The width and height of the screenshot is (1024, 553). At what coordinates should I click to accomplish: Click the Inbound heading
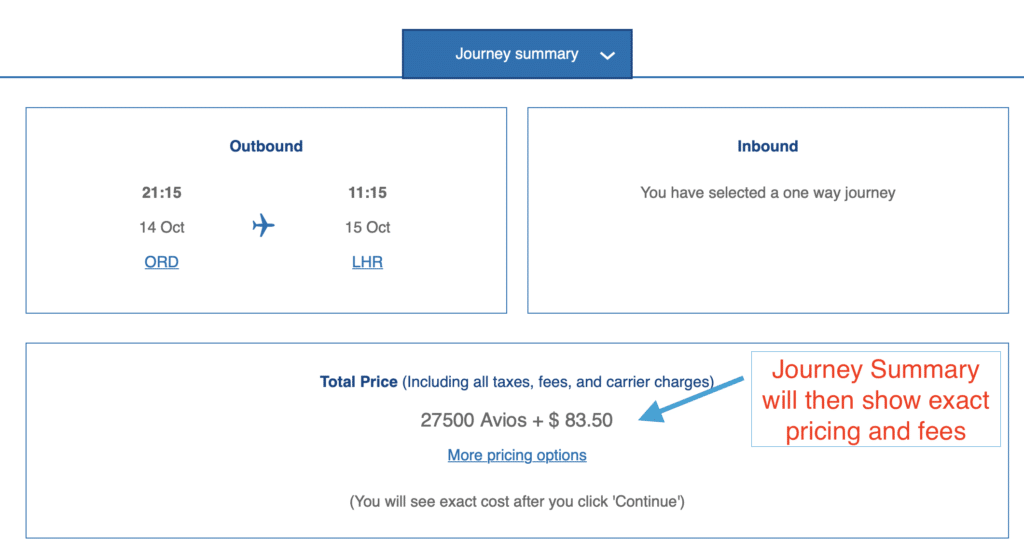(x=767, y=146)
